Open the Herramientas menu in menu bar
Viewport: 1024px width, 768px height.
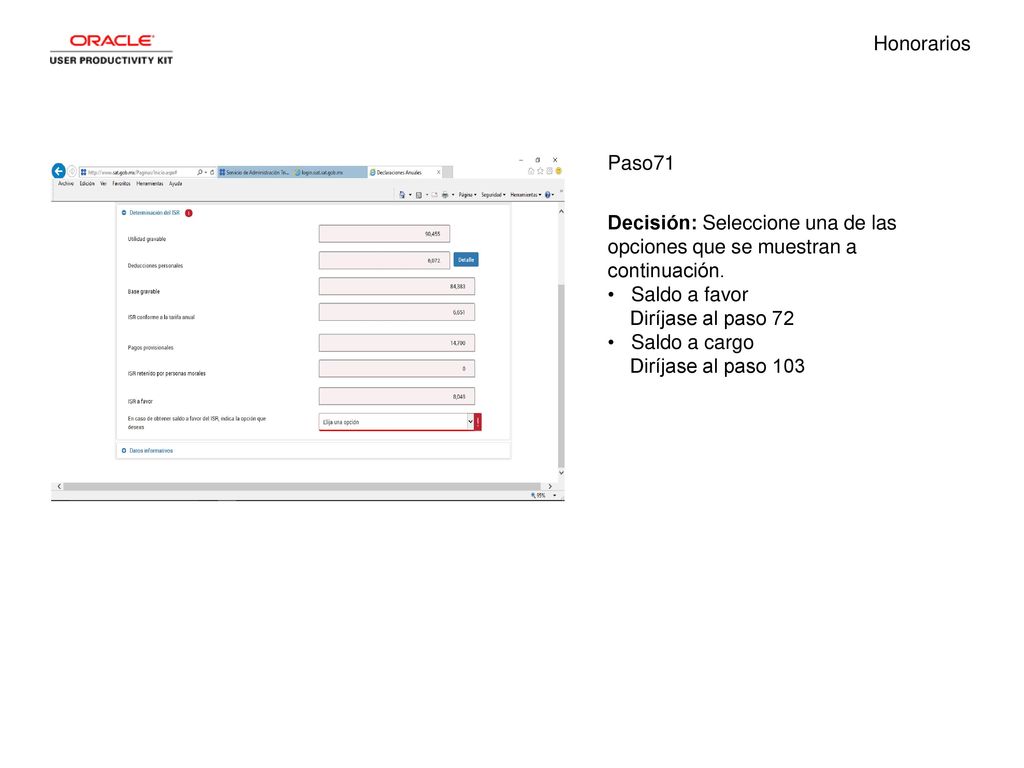(150, 184)
